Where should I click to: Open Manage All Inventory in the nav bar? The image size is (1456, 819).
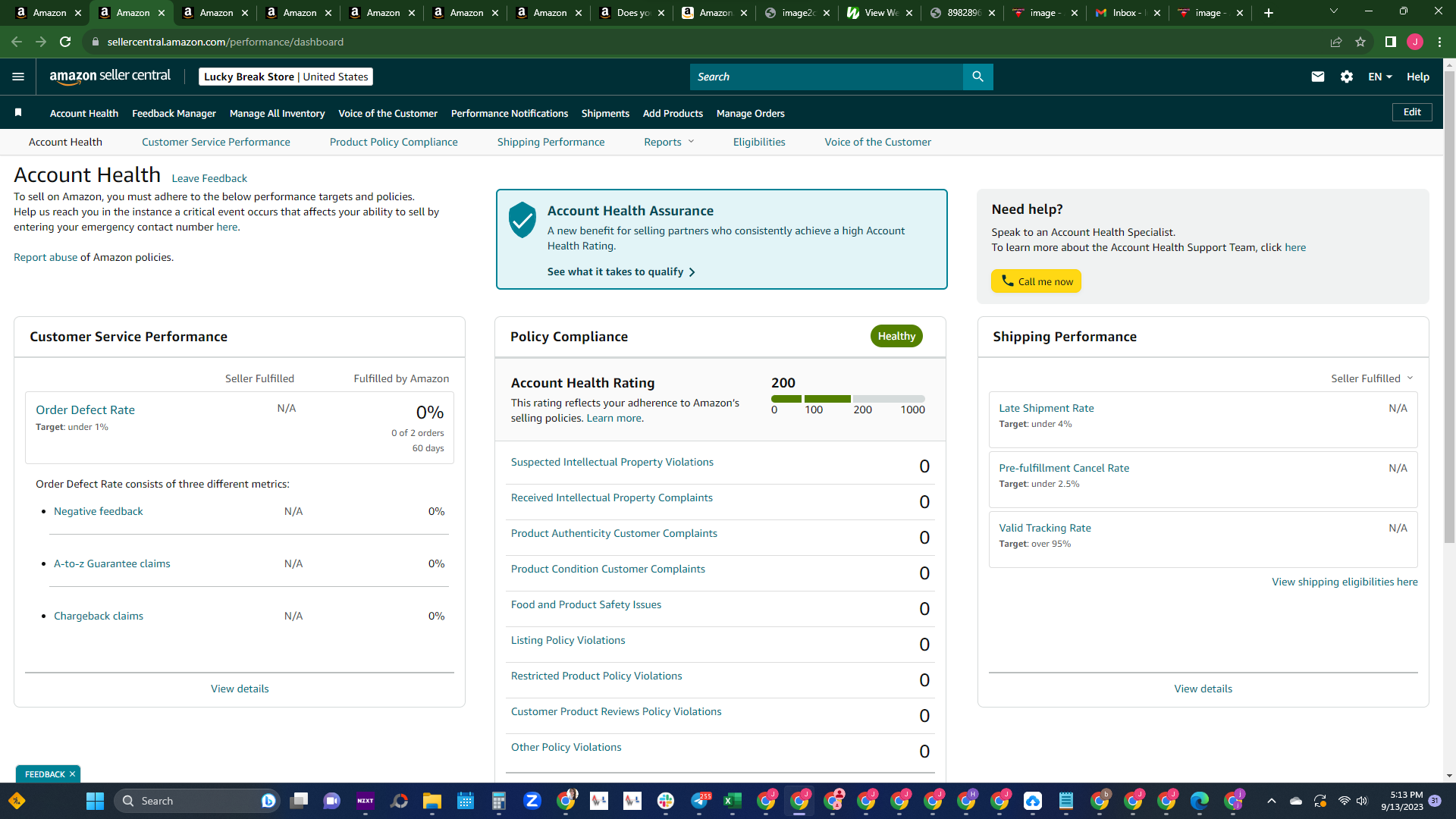pyautogui.click(x=277, y=113)
